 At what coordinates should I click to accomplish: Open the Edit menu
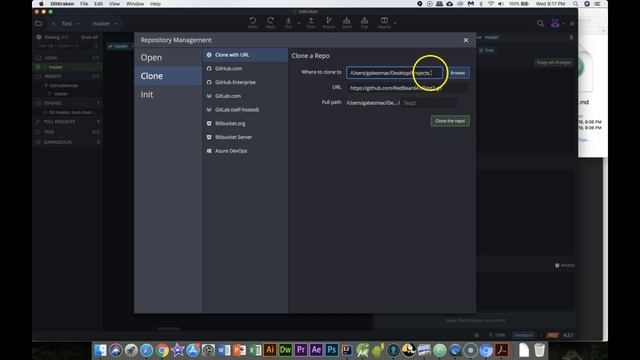point(98,4)
